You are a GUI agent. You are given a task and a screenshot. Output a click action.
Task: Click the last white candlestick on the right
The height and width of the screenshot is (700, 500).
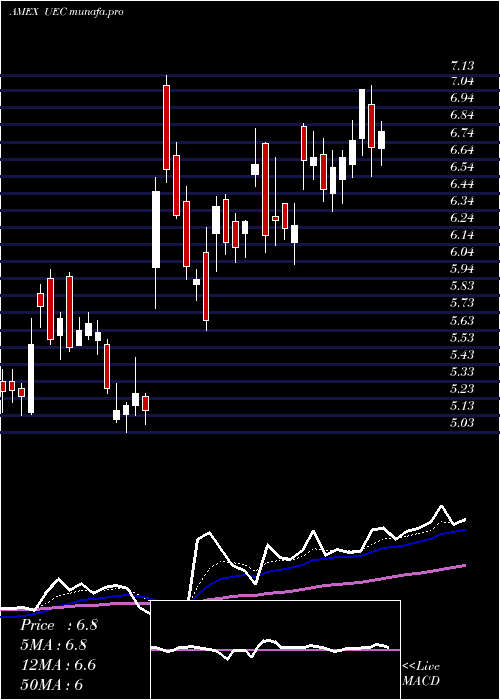[x=381, y=140]
